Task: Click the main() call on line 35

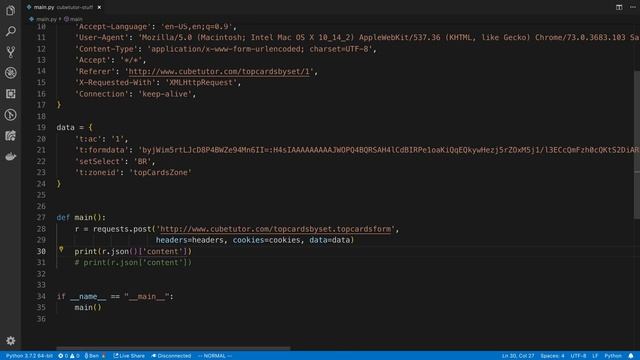Action: point(88,307)
